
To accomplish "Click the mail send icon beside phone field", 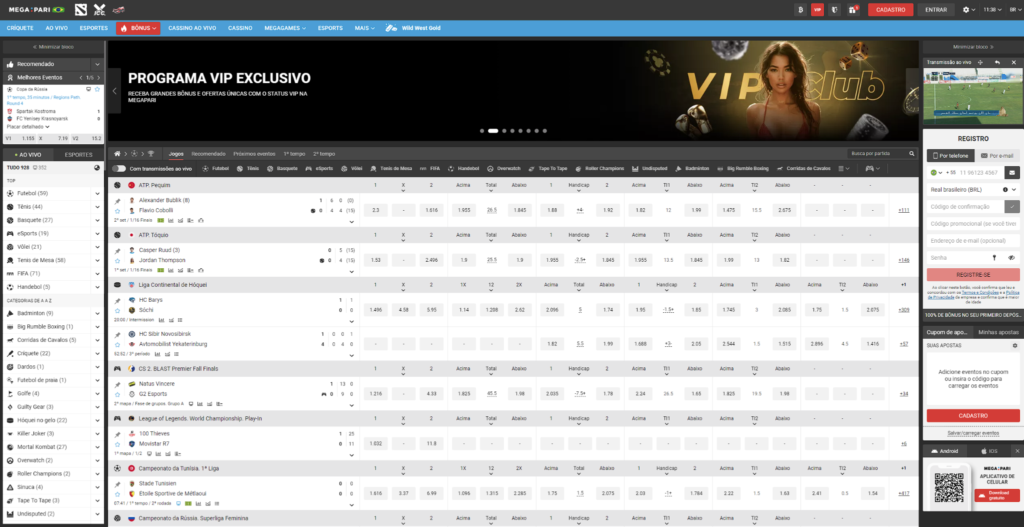I will tap(1012, 172).
